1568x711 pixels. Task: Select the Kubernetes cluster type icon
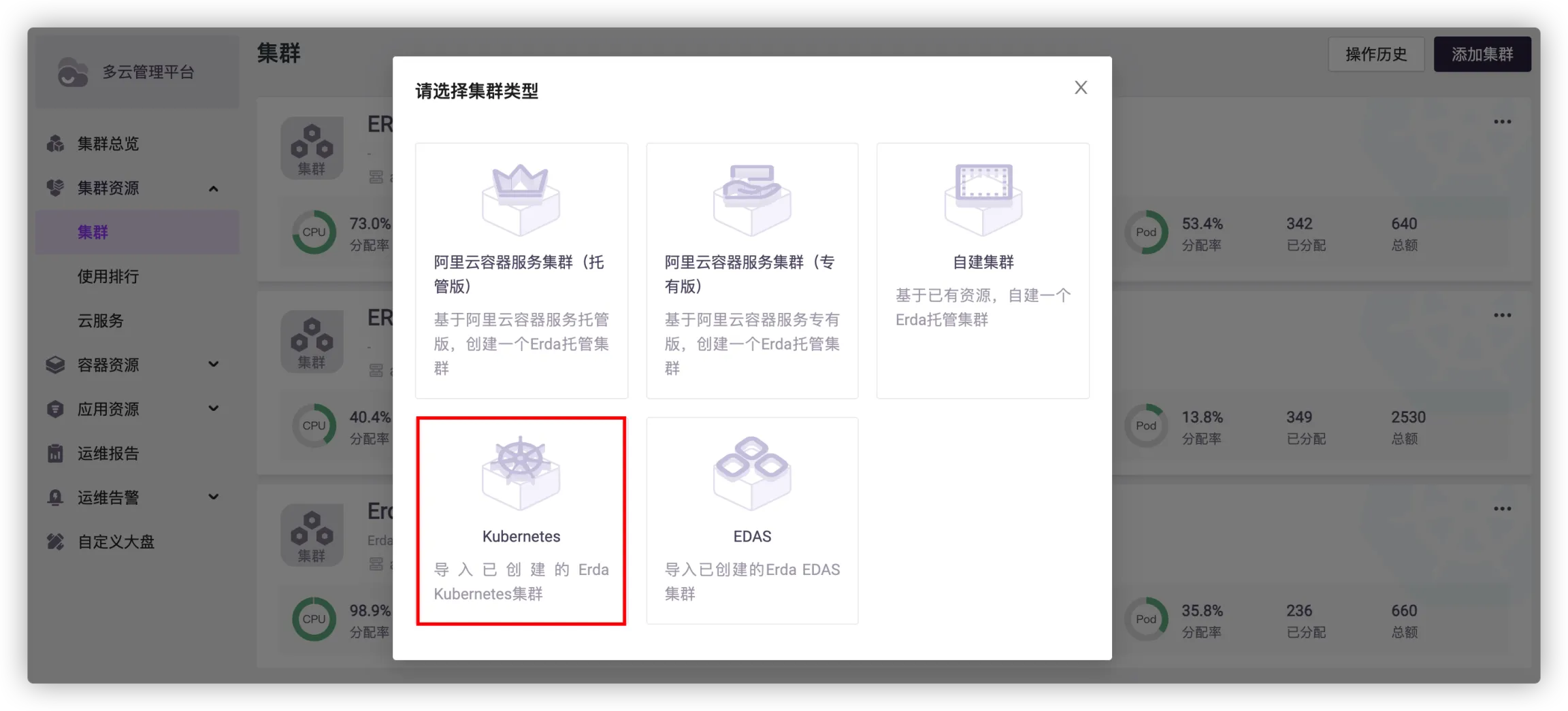point(521,473)
